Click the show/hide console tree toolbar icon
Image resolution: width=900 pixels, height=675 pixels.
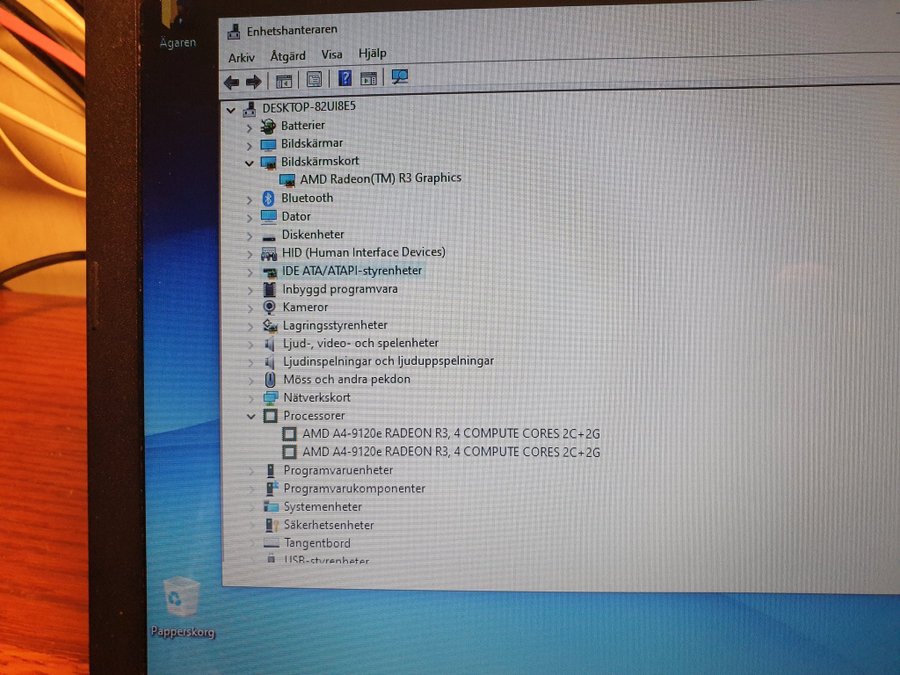pos(284,80)
